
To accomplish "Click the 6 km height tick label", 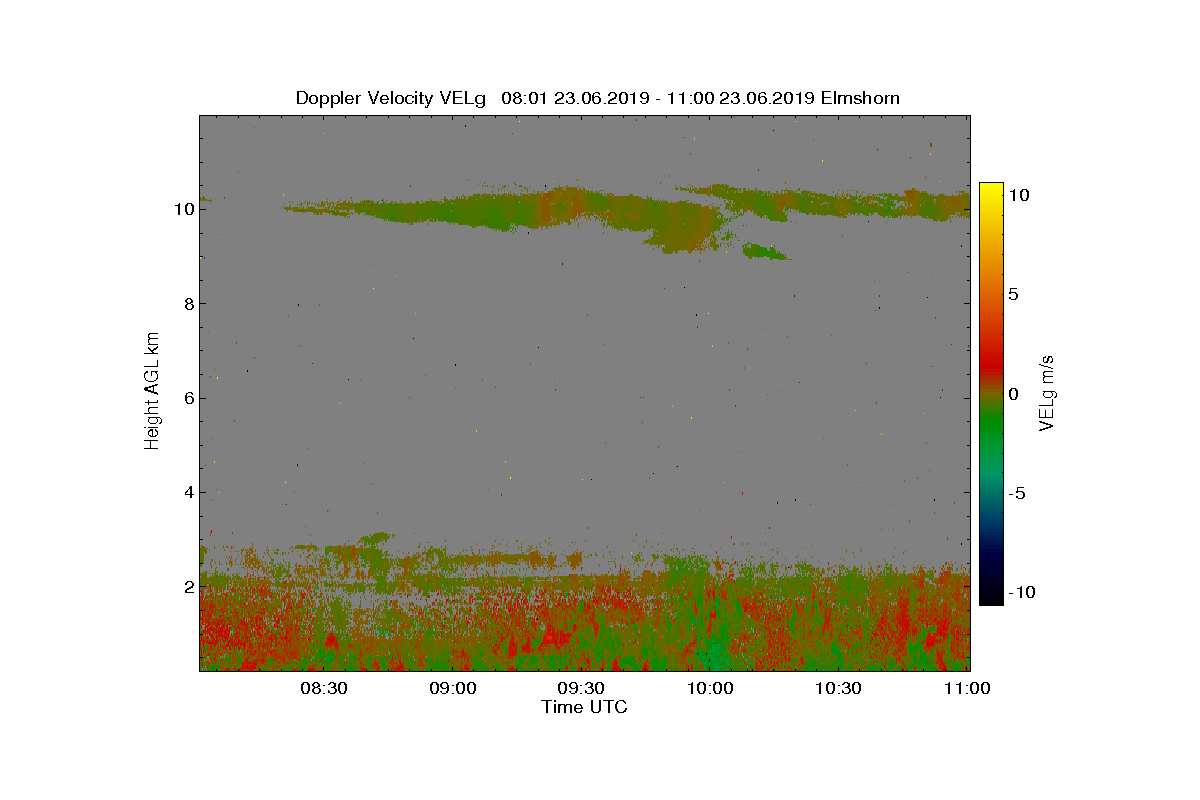I will (x=187, y=398).
